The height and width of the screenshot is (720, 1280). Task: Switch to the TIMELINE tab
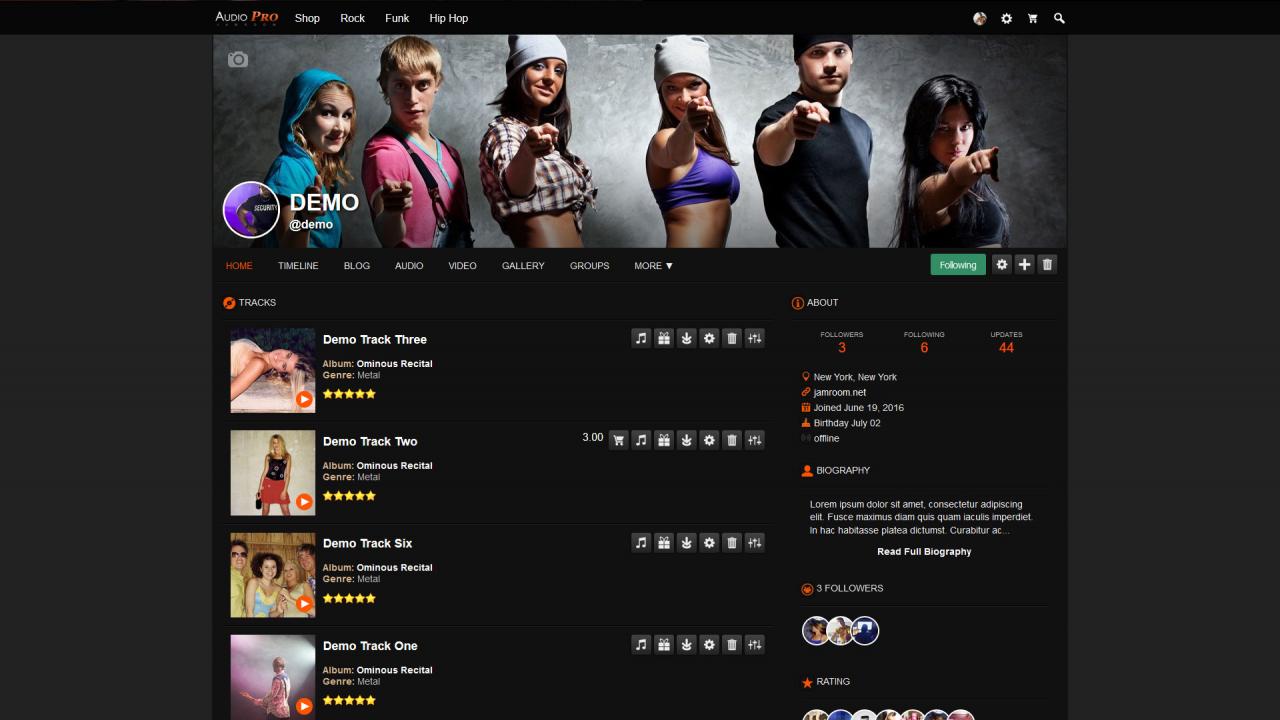(x=298, y=266)
